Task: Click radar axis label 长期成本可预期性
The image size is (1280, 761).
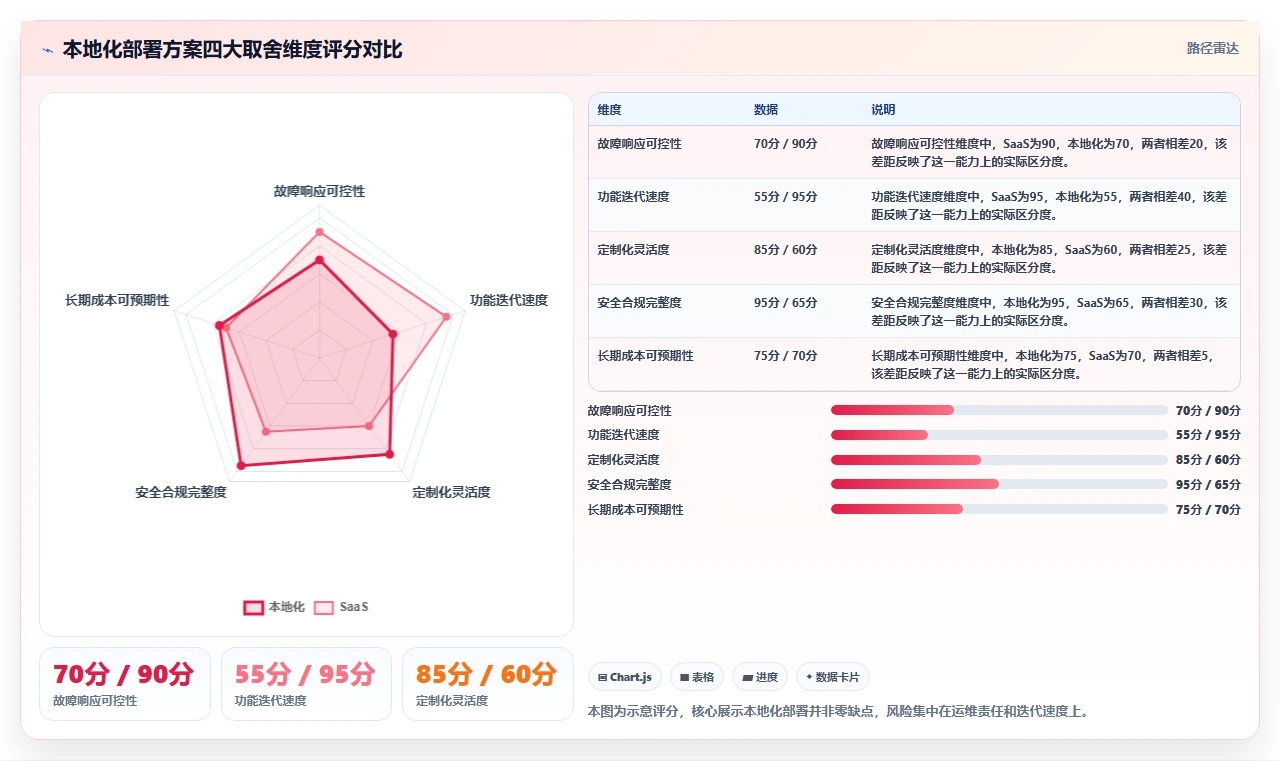Action: [117, 300]
